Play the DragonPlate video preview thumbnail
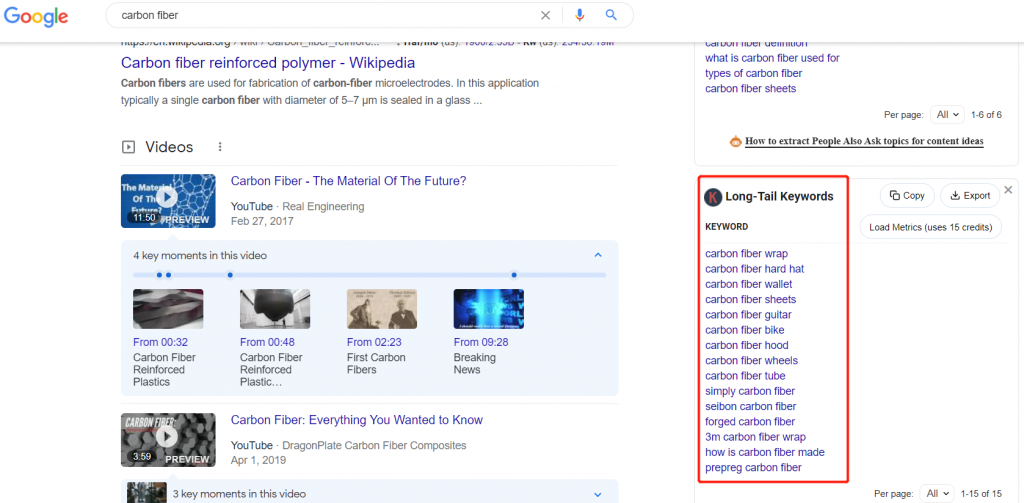Screen dimensions: 1024x503 point(168,439)
